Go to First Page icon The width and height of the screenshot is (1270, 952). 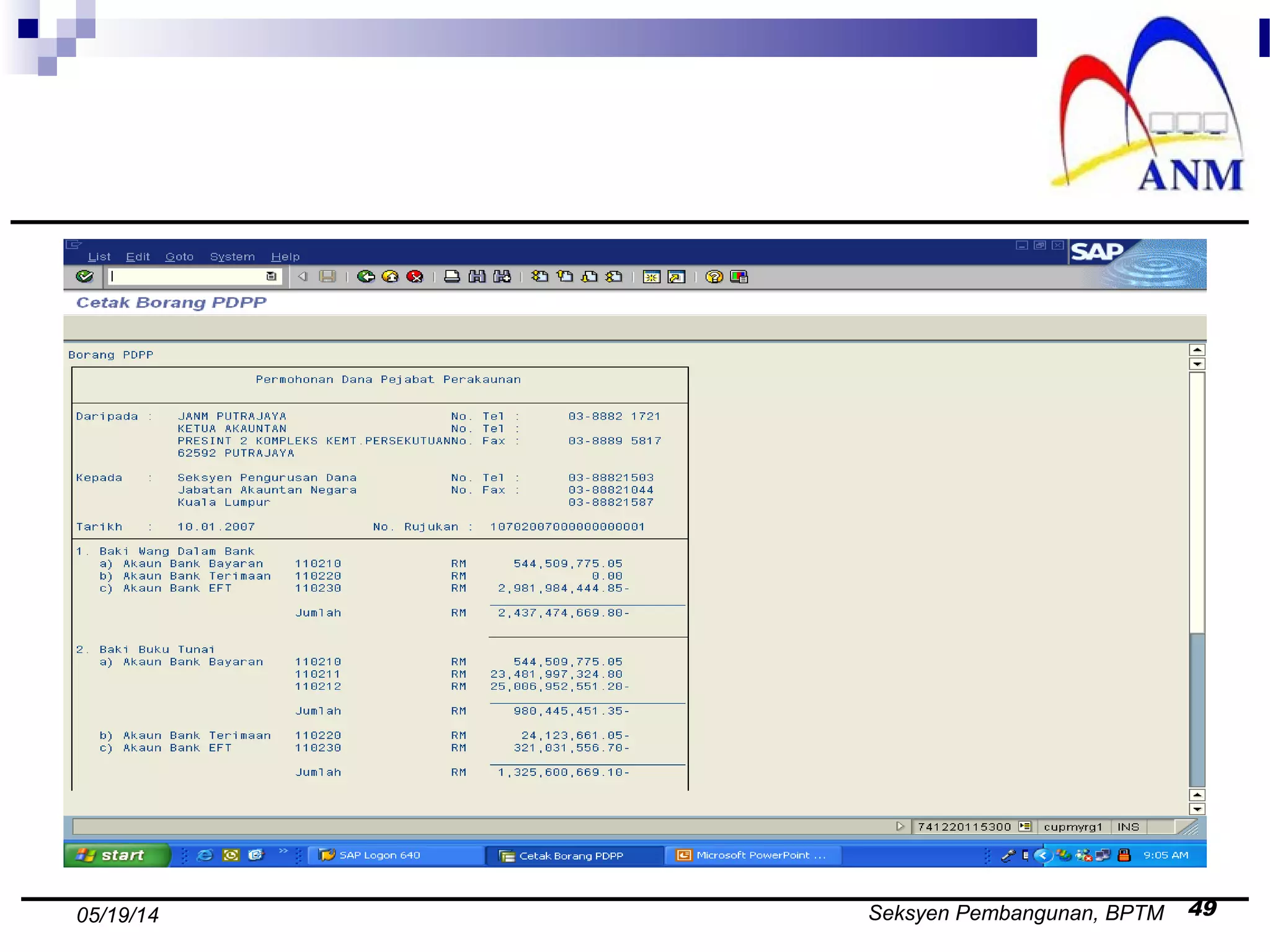pos(540,276)
